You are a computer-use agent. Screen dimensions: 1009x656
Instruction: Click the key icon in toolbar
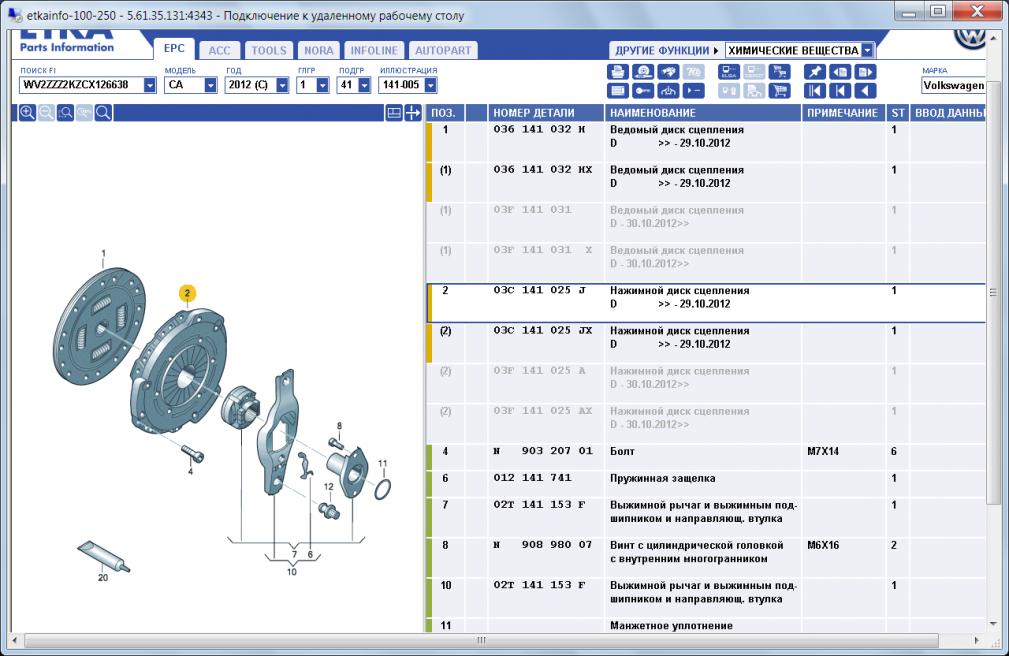coord(643,91)
